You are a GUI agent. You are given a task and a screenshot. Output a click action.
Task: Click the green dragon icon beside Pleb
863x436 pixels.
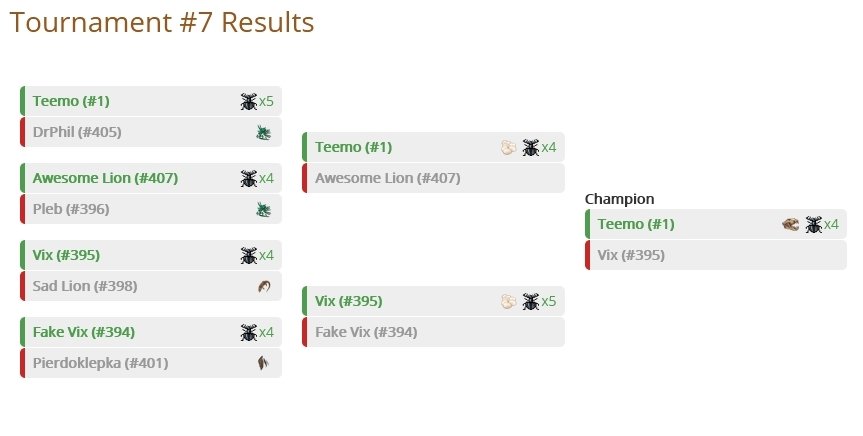(x=264, y=209)
